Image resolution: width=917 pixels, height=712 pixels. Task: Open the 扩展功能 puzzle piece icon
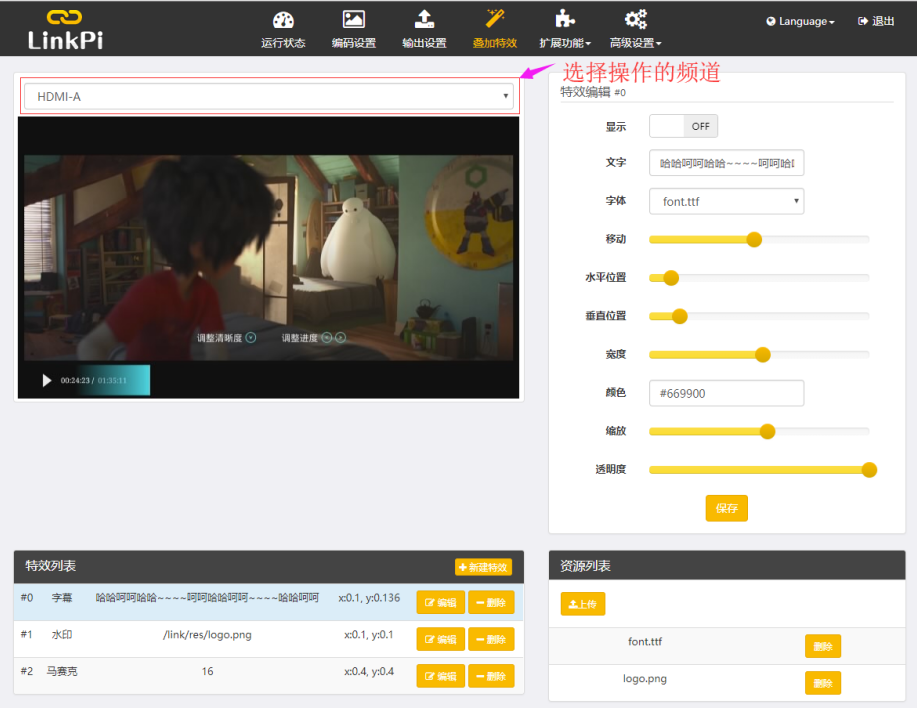564,19
